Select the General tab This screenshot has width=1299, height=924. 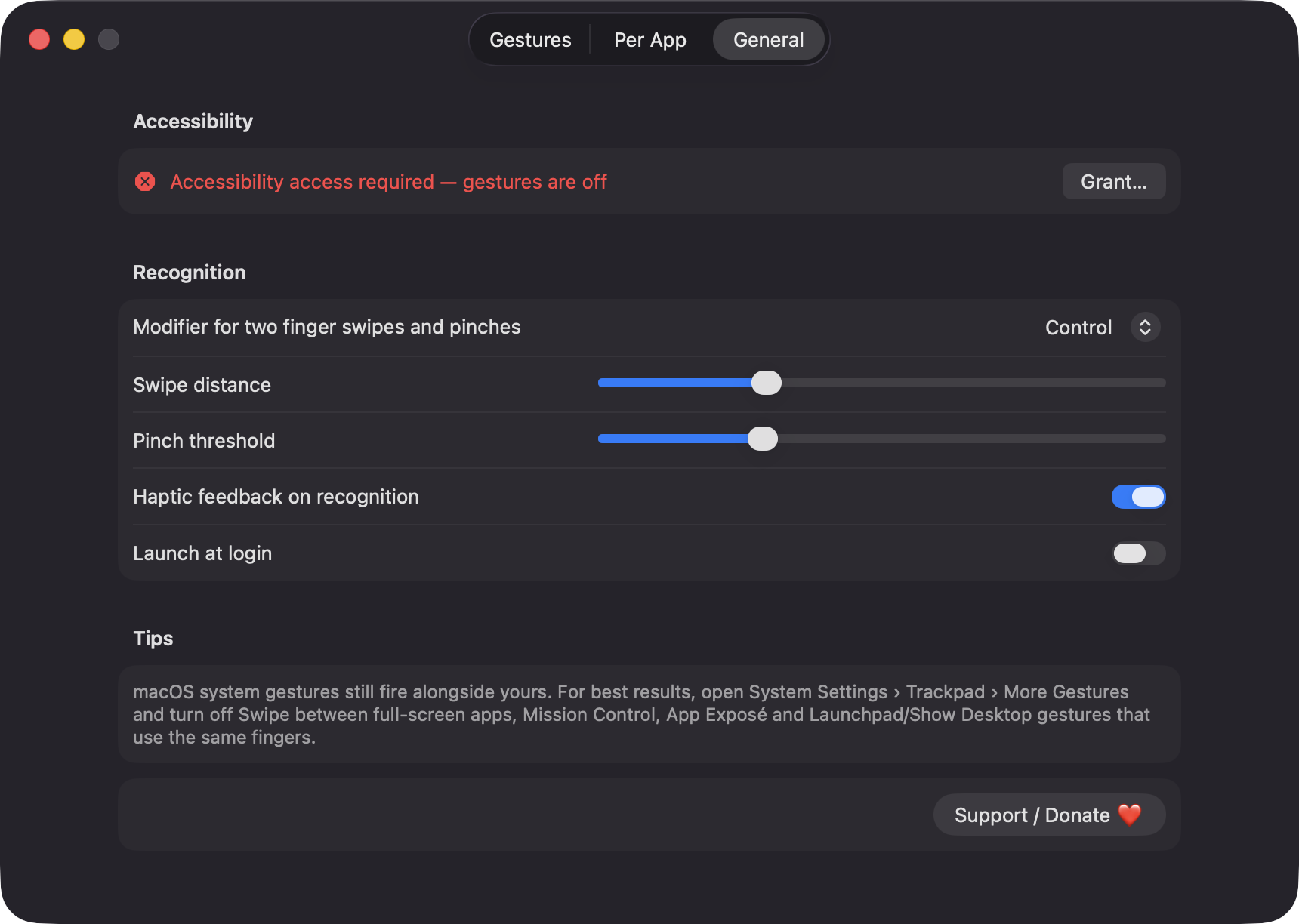click(768, 40)
